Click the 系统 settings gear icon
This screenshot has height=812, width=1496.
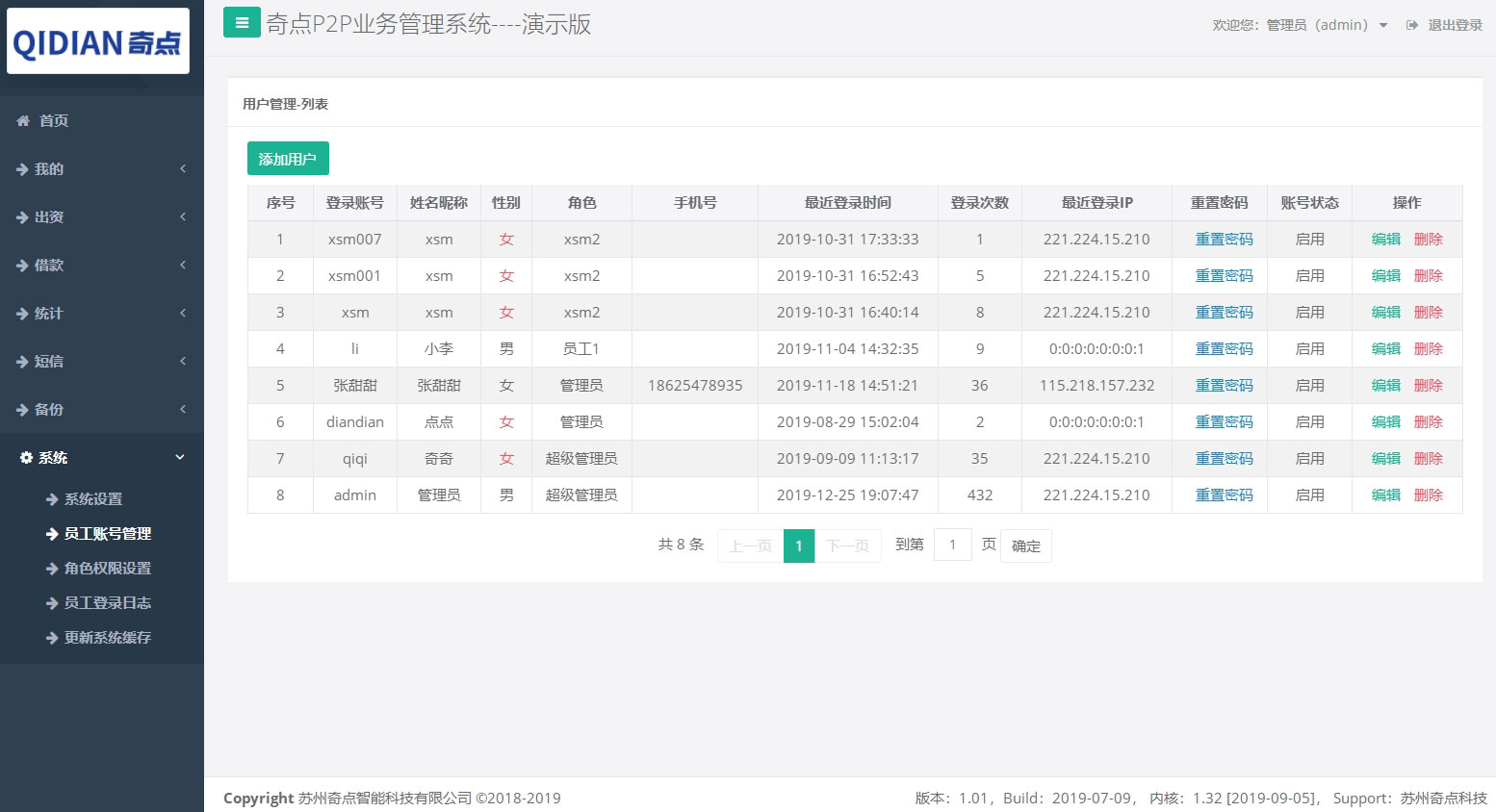(25, 457)
